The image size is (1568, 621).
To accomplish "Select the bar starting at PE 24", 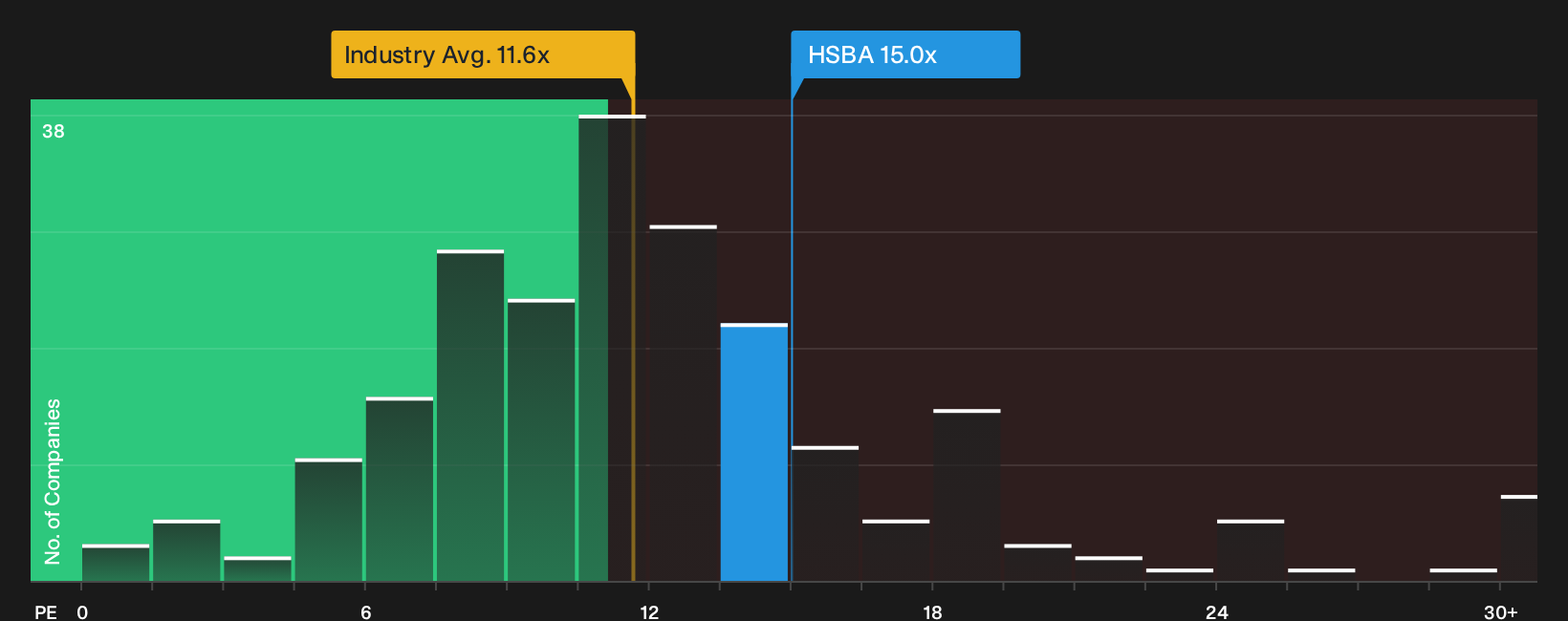I will (1251, 551).
